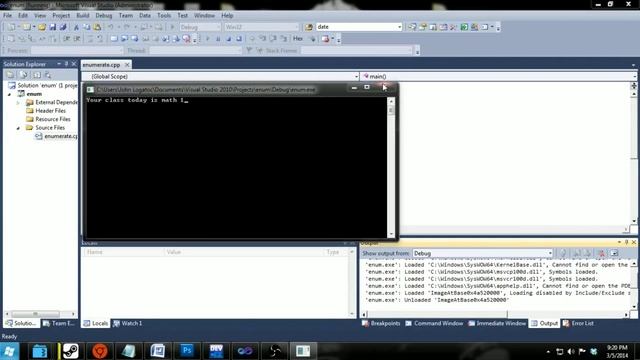Click the Save icon in the toolbar

(53, 27)
